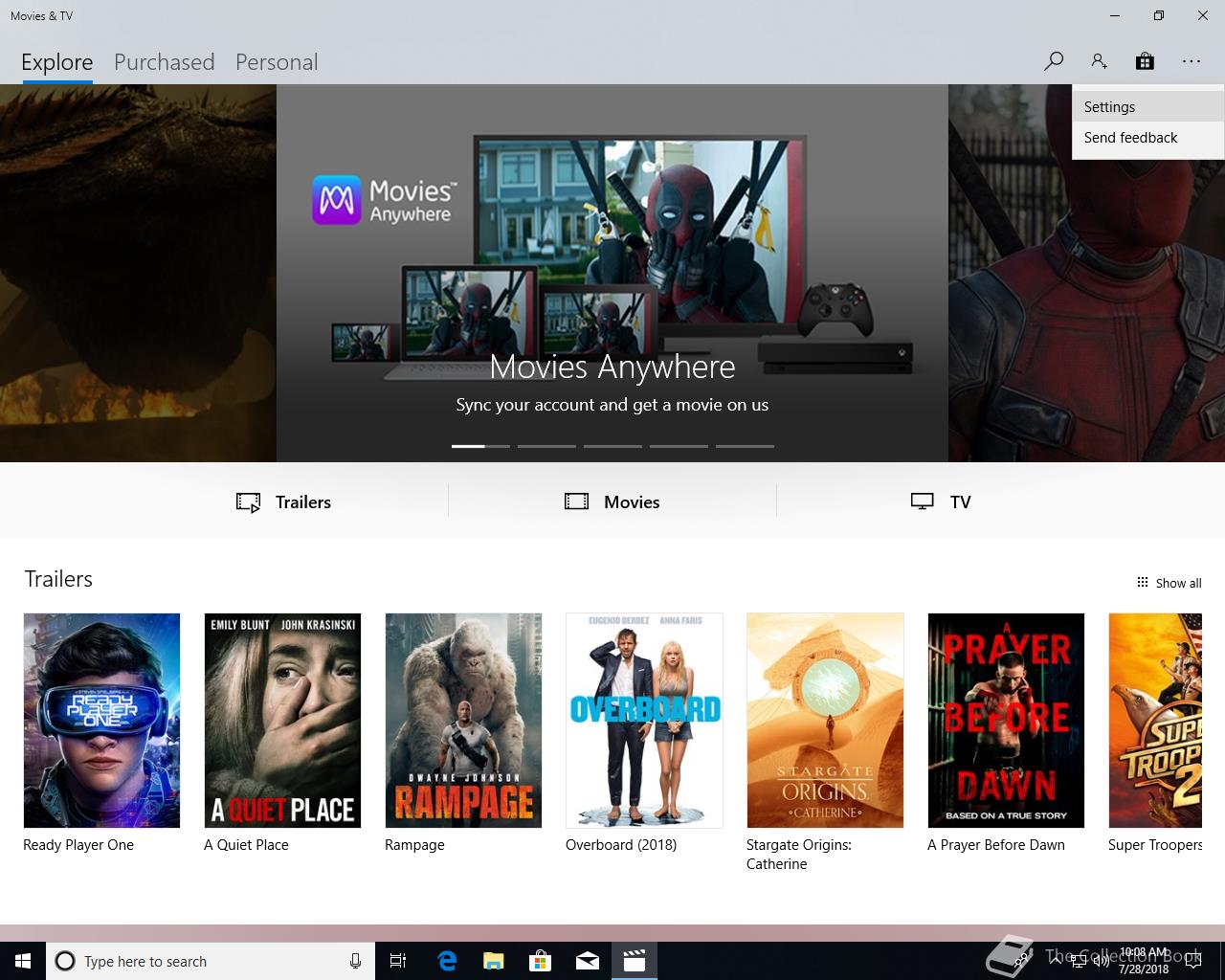This screenshot has width=1225, height=980.
Task: Click the Movies film strip icon
Action: 577,501
